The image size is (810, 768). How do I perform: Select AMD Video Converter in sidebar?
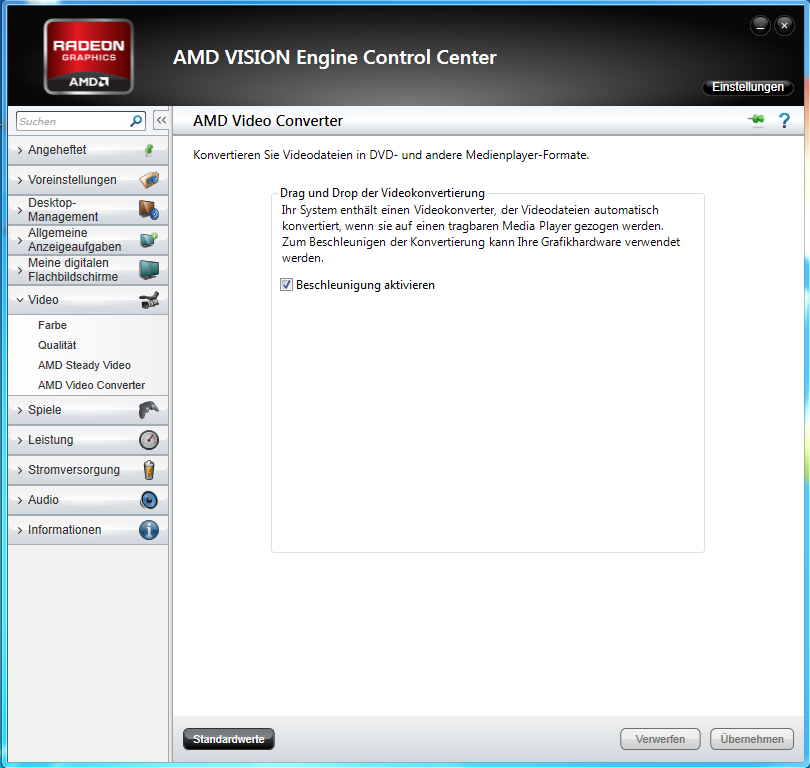pos(91,385)
